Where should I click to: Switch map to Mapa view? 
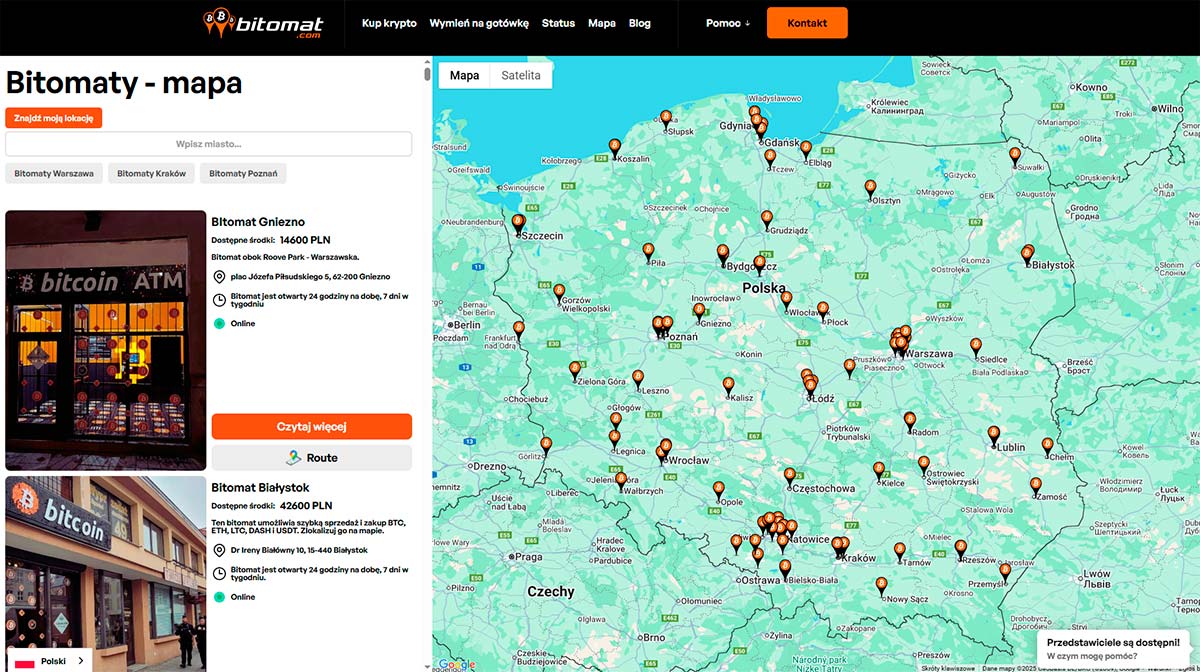(x=464, y=75)
